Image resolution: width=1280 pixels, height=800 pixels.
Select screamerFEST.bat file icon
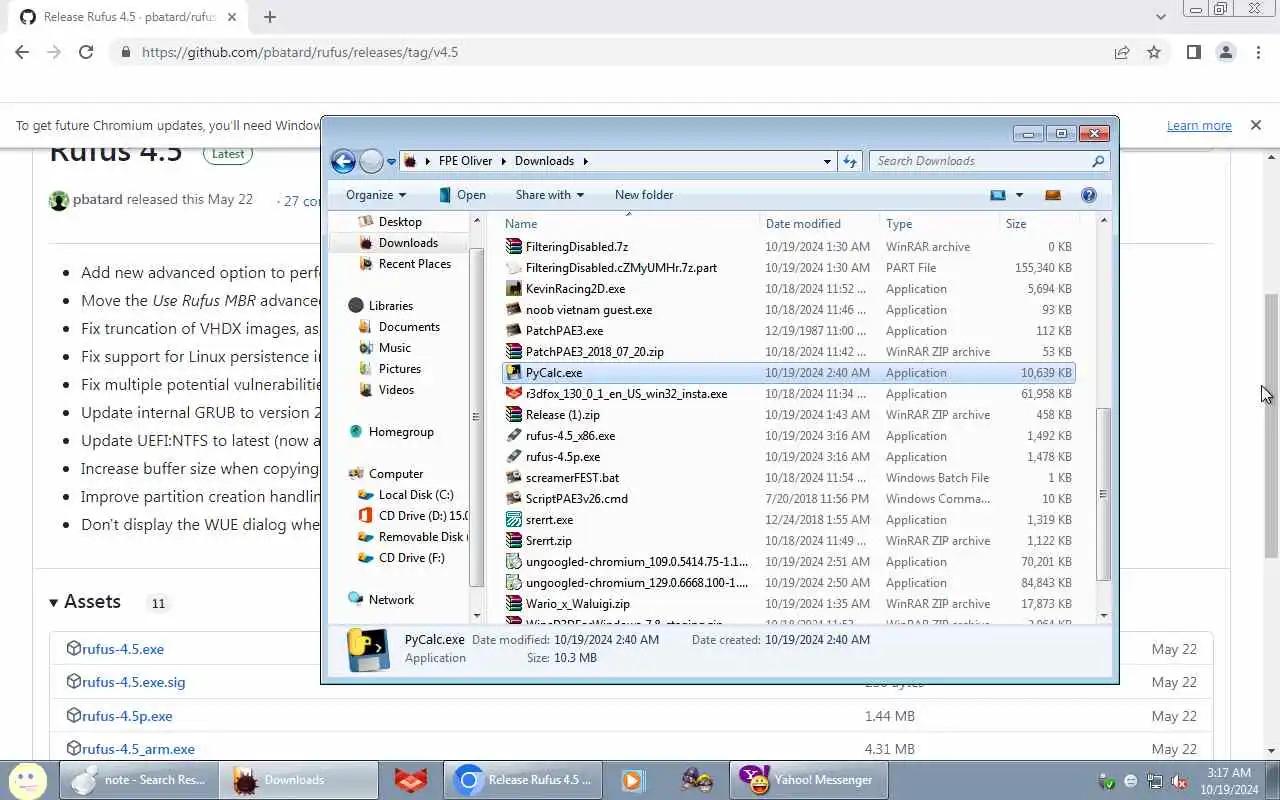point(514,478)
